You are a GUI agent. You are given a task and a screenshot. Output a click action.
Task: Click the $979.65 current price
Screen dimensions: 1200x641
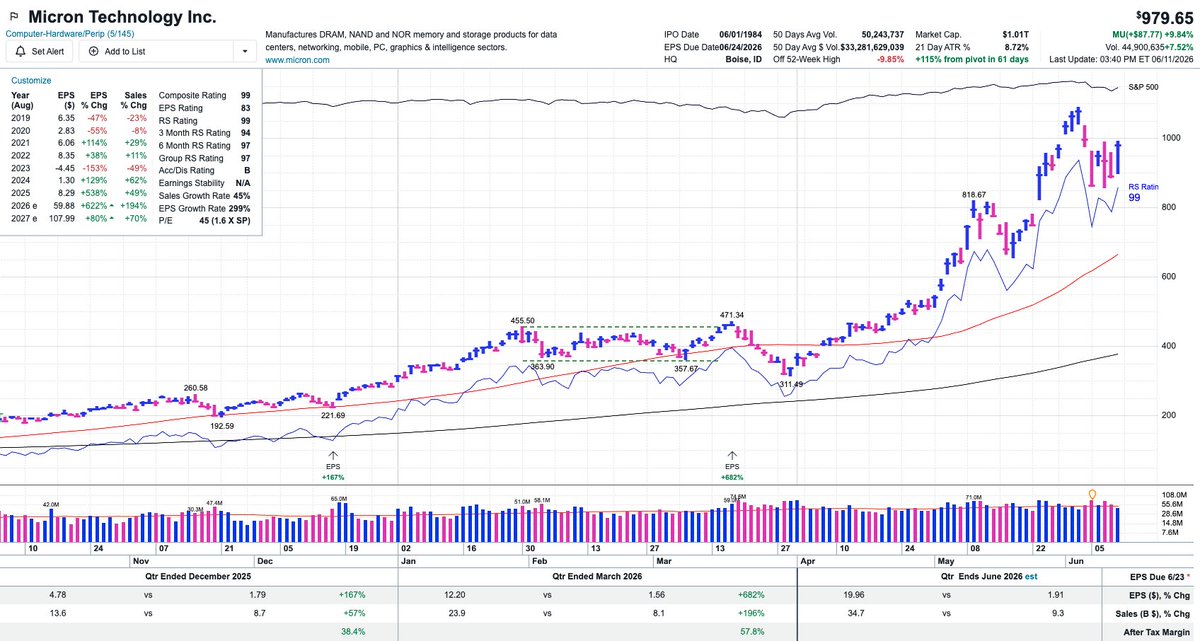1167,17
